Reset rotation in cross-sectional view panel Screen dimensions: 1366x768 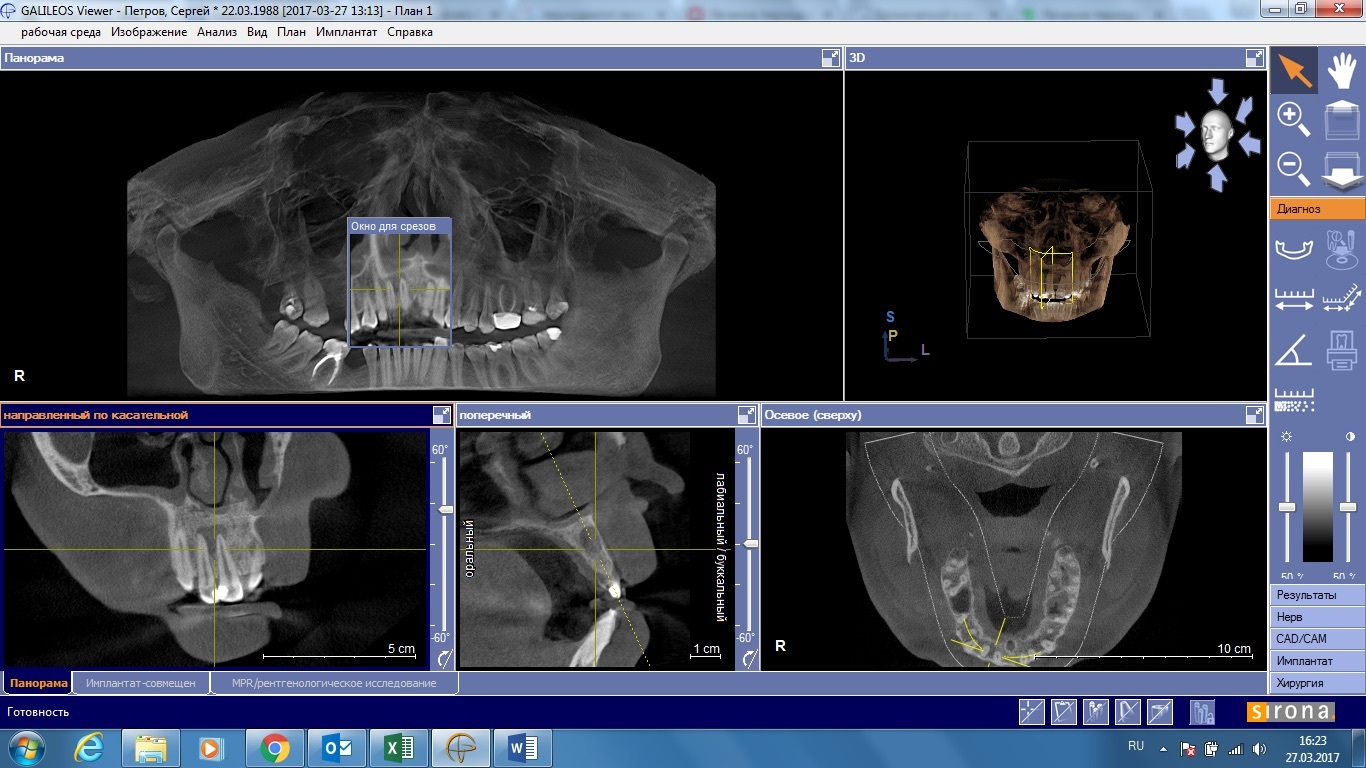(x=748, y=658)
